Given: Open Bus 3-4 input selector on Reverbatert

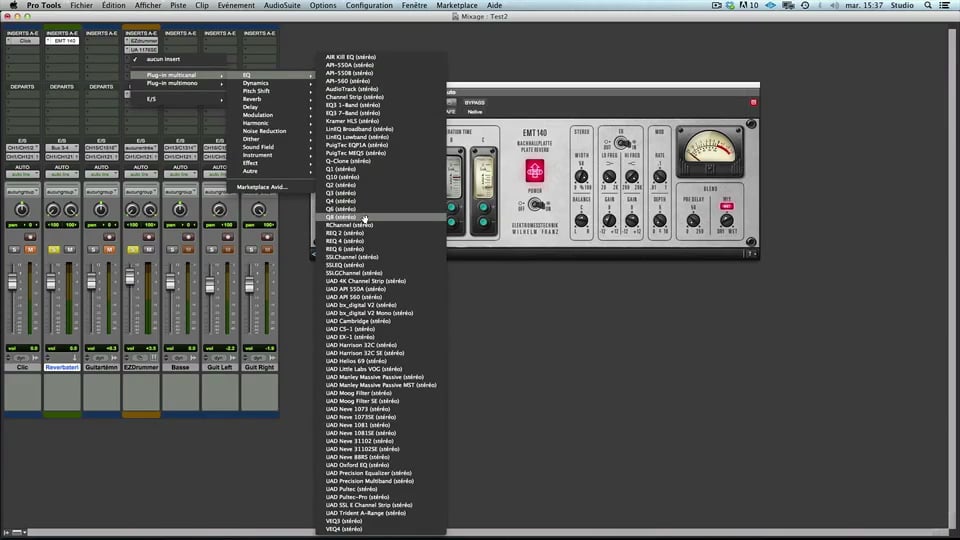Looking at the screenshot, I should 62,148.
